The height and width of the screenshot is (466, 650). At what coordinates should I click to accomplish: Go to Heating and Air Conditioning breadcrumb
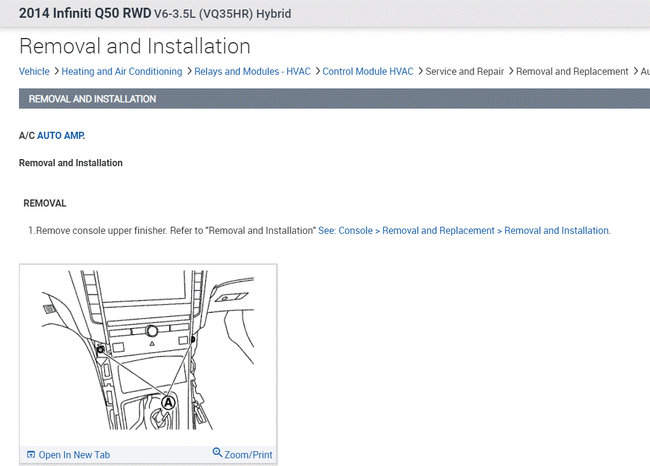click(122, 71)
